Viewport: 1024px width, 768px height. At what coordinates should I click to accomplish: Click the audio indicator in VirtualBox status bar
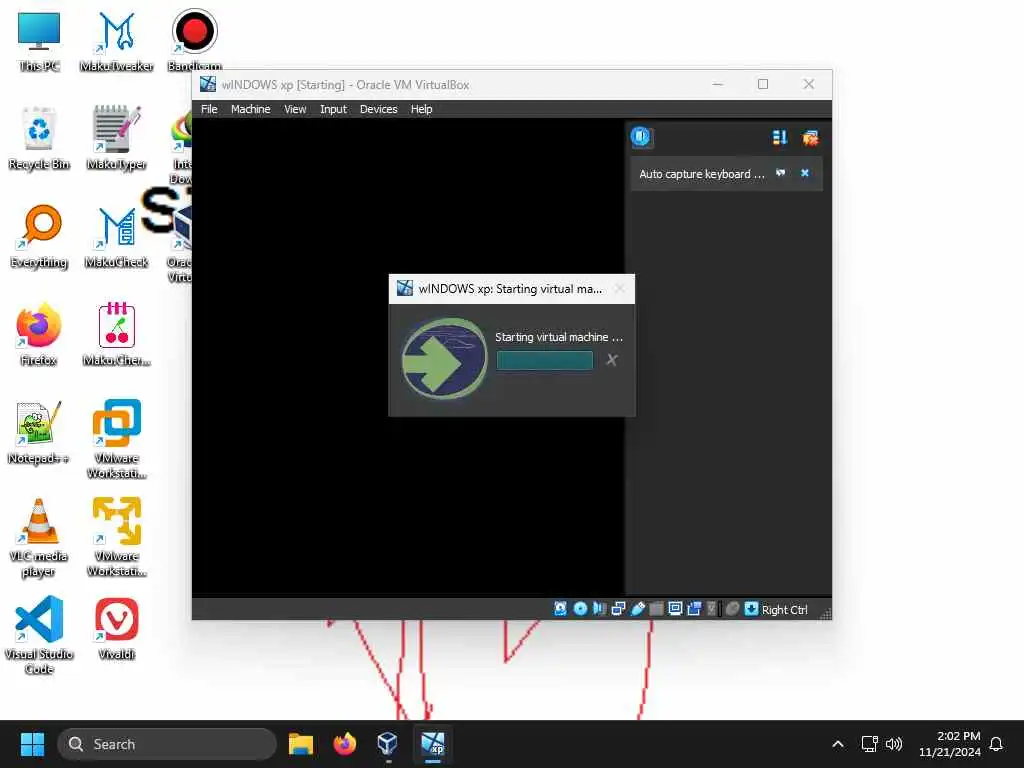[599, 609]
